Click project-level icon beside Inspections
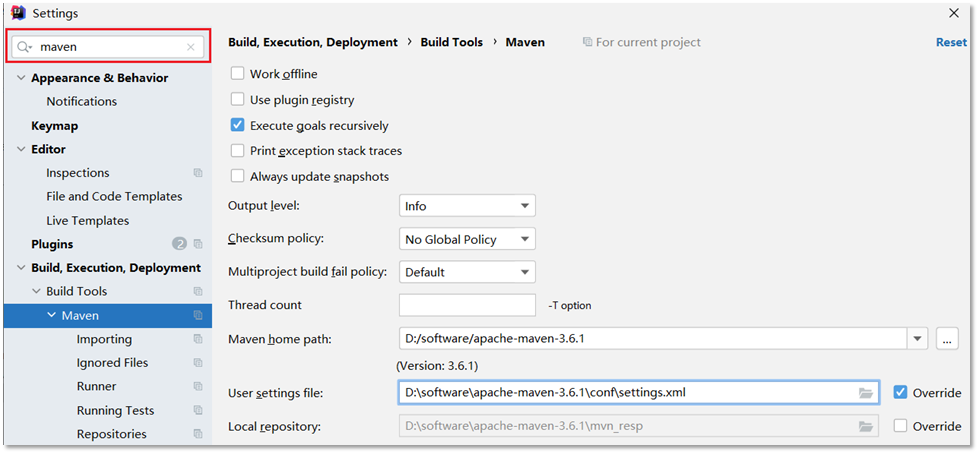Viewport: 979px width, 454px height. [198, 173]
